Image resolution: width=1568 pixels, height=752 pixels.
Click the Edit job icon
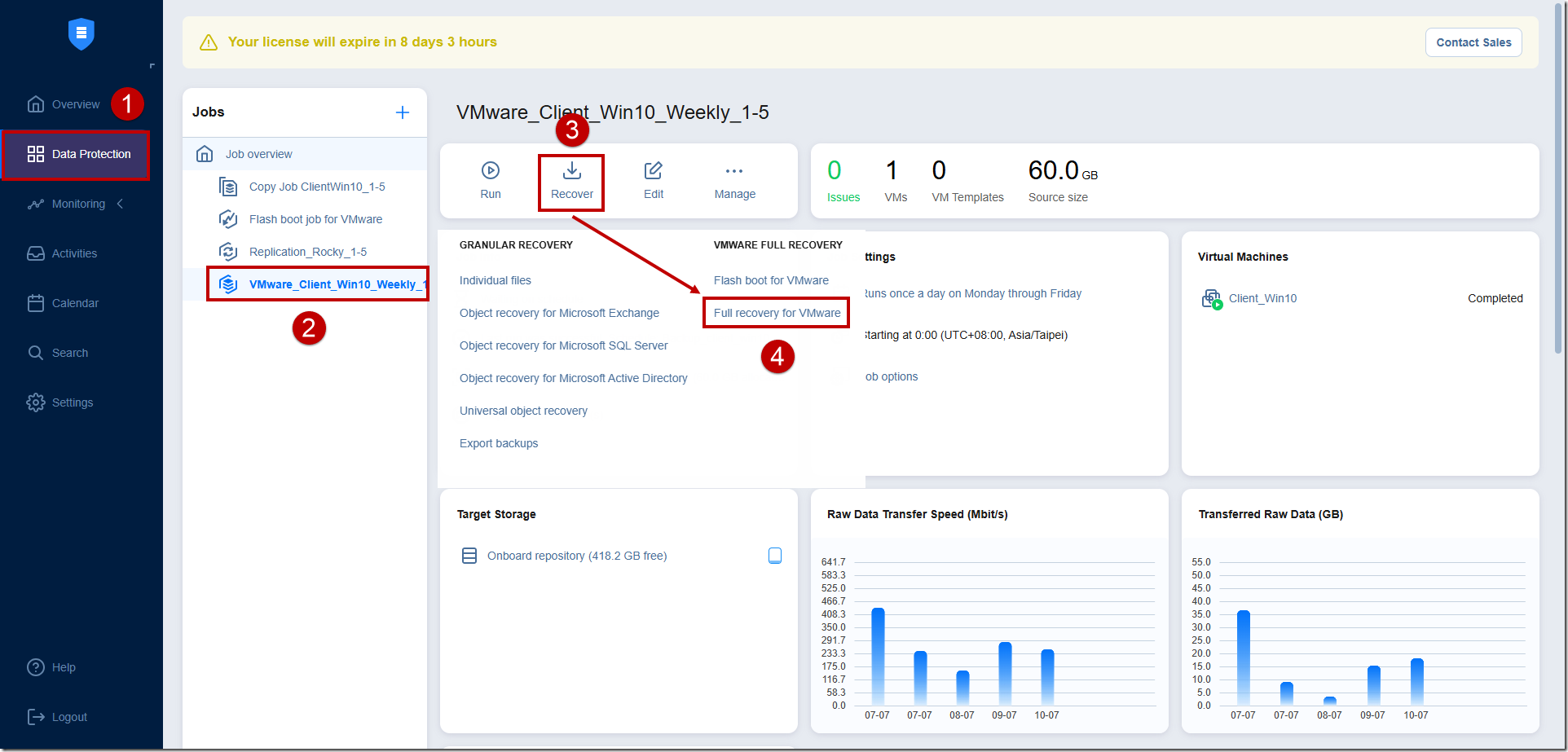click(x=654, y=170)
